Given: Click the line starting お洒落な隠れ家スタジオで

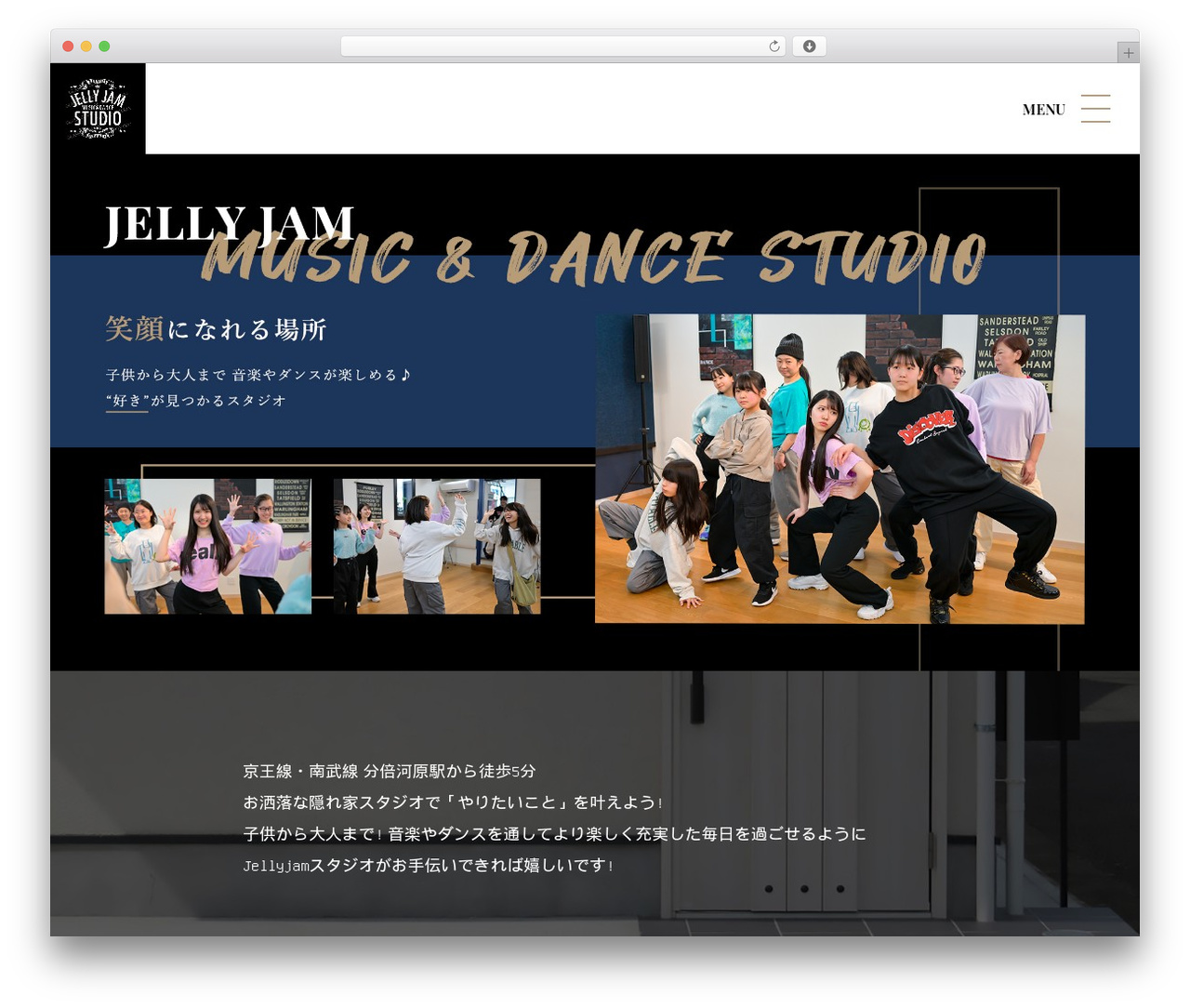Looking at the screenshot, I should (x=453, y=802).
